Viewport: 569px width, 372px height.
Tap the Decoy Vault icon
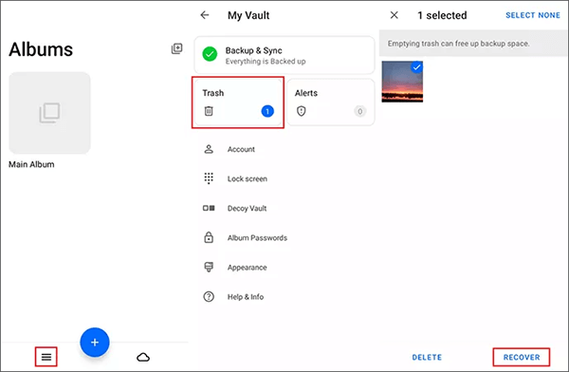point(209,208)
